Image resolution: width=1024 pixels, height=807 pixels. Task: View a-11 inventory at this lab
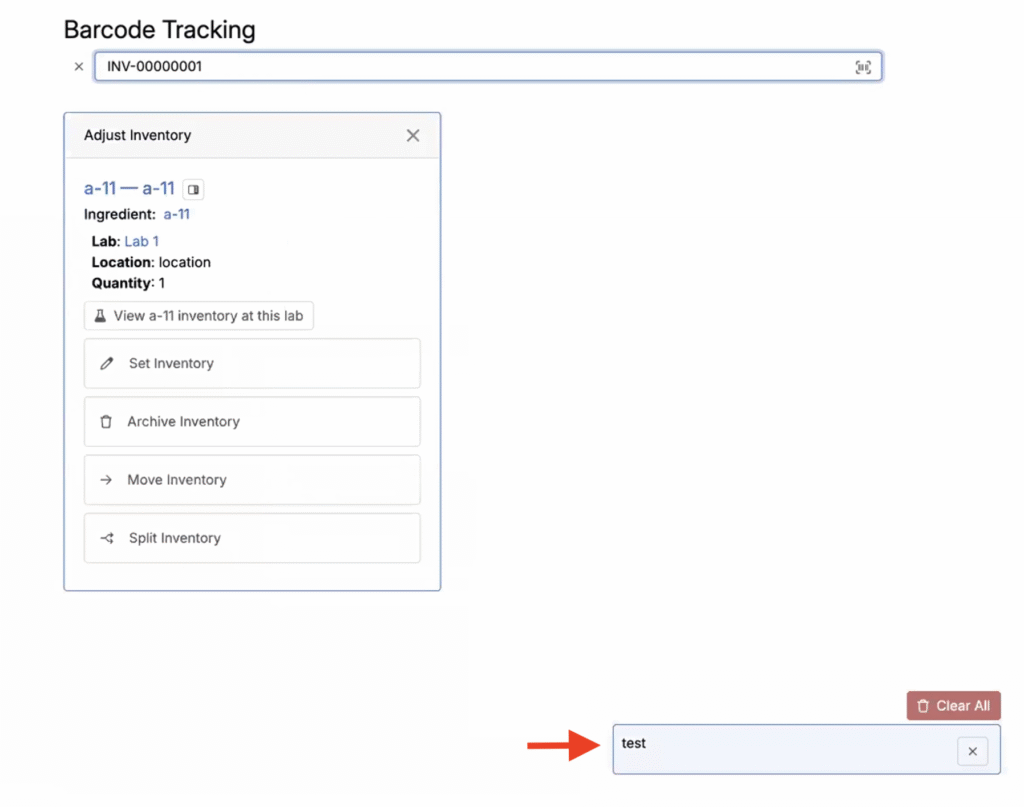(199, 316)
